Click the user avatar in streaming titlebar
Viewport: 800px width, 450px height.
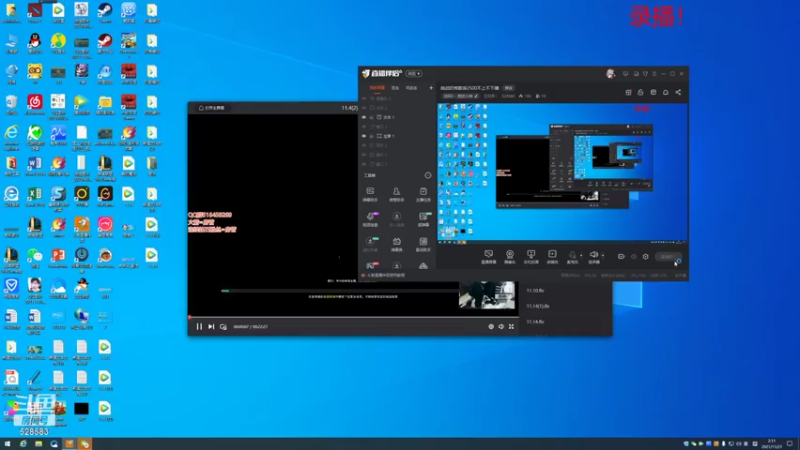610,73
